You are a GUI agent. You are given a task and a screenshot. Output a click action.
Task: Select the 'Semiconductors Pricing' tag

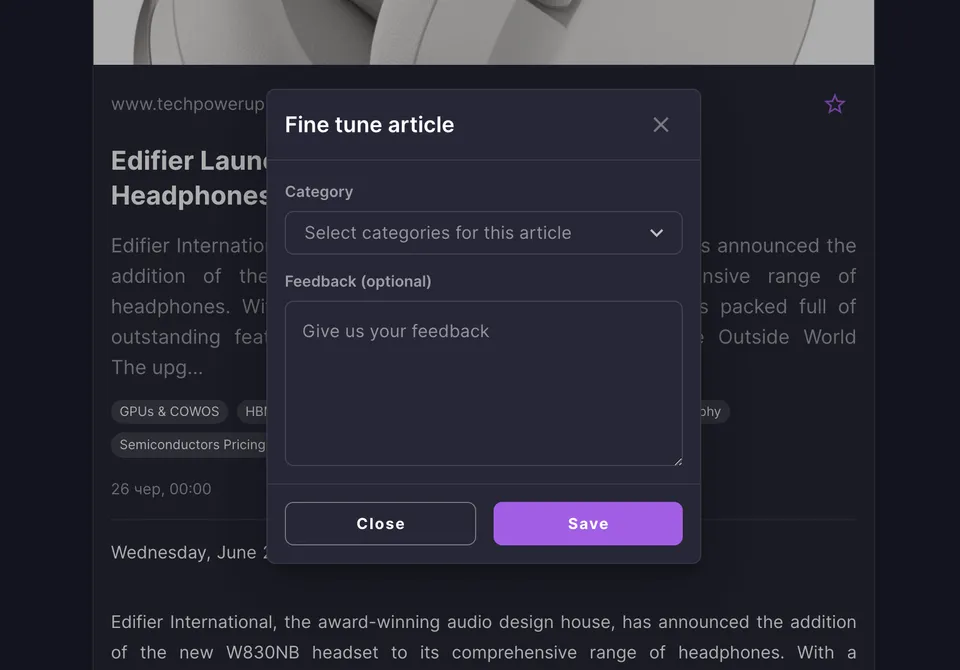189,445
